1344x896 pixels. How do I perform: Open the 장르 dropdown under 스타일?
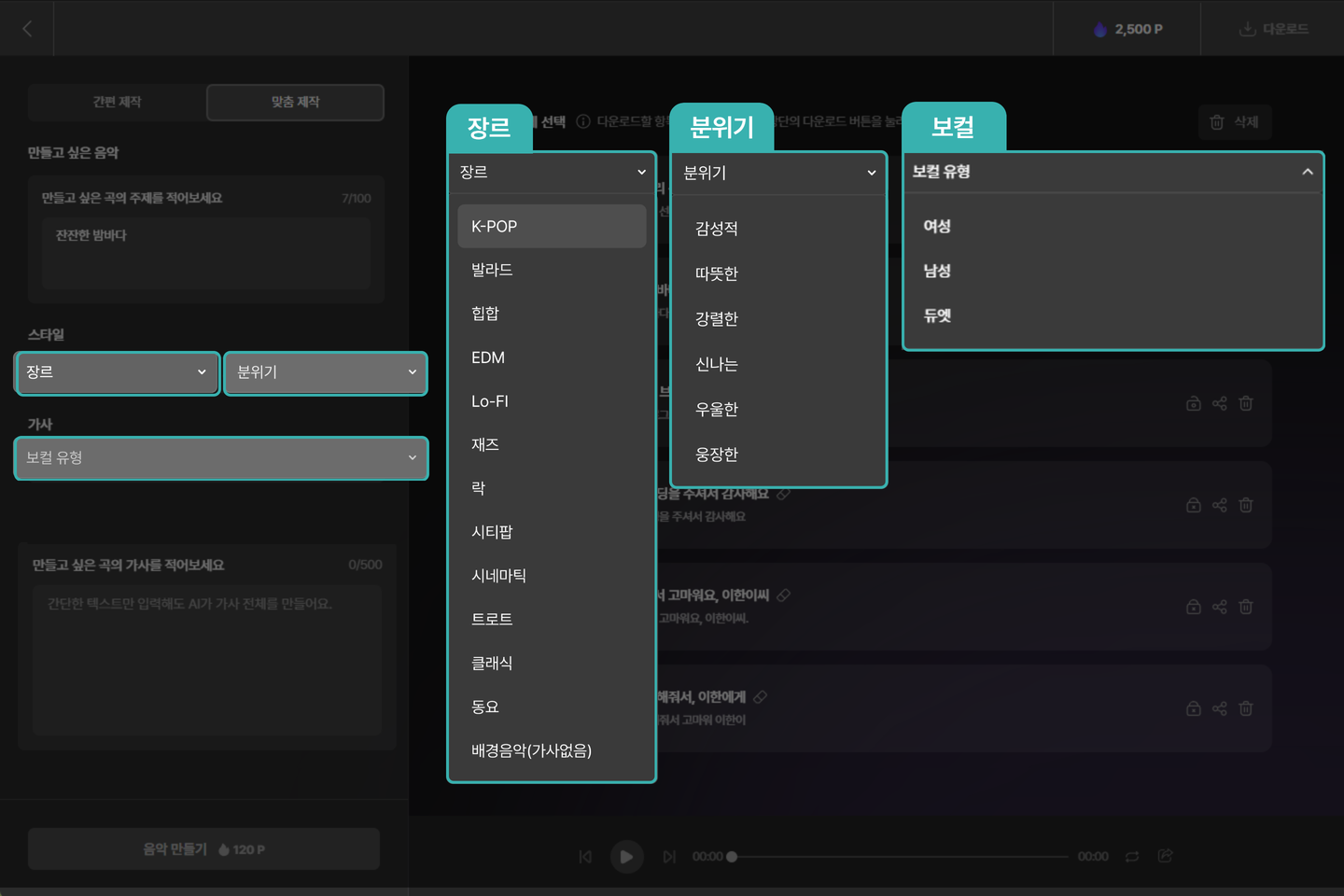tap(118, 373)
